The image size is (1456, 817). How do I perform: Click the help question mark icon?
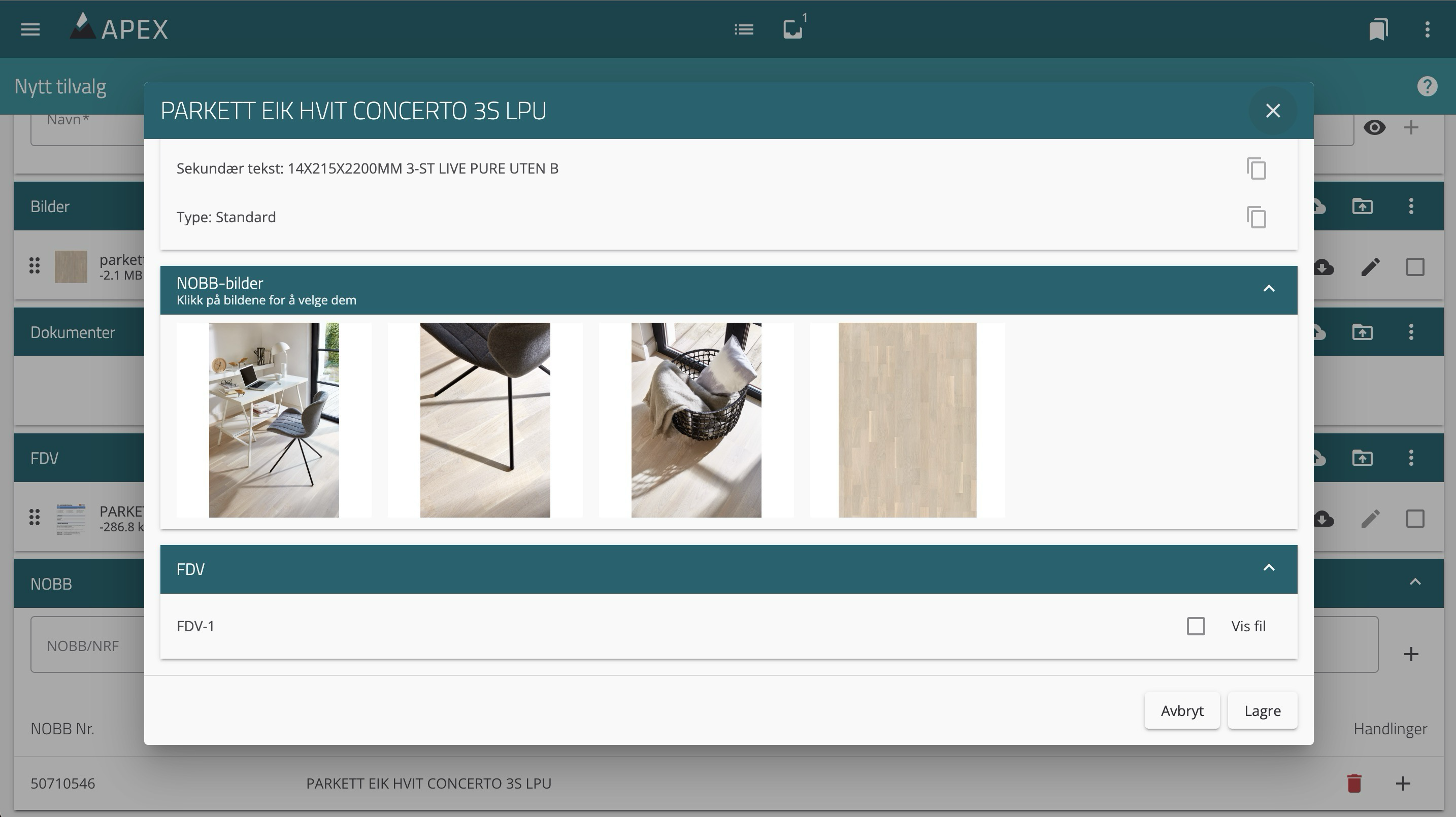point(1427,86)
